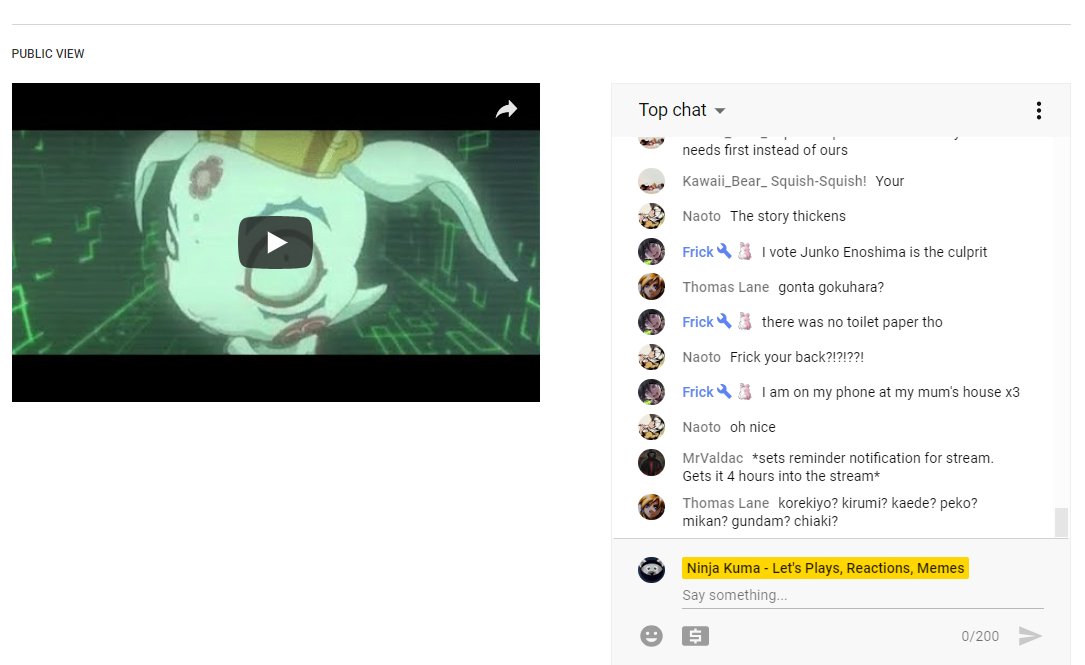This screenshot has height=665, width=1085.
Task: Click message 'Frick your back?!?!??!'
Action: click(796, 357)
